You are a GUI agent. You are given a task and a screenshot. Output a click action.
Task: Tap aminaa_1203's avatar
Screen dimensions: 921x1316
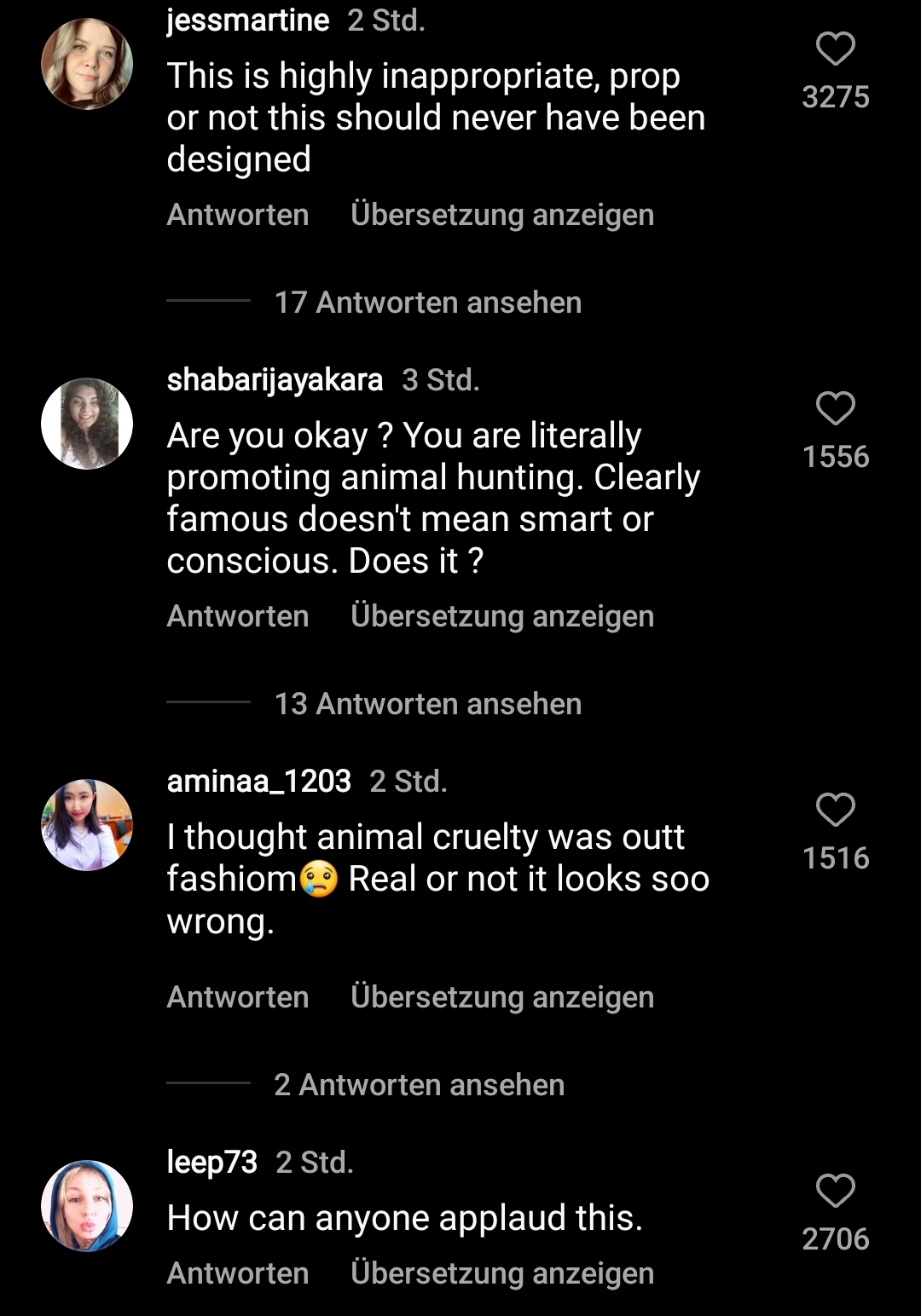87,824
